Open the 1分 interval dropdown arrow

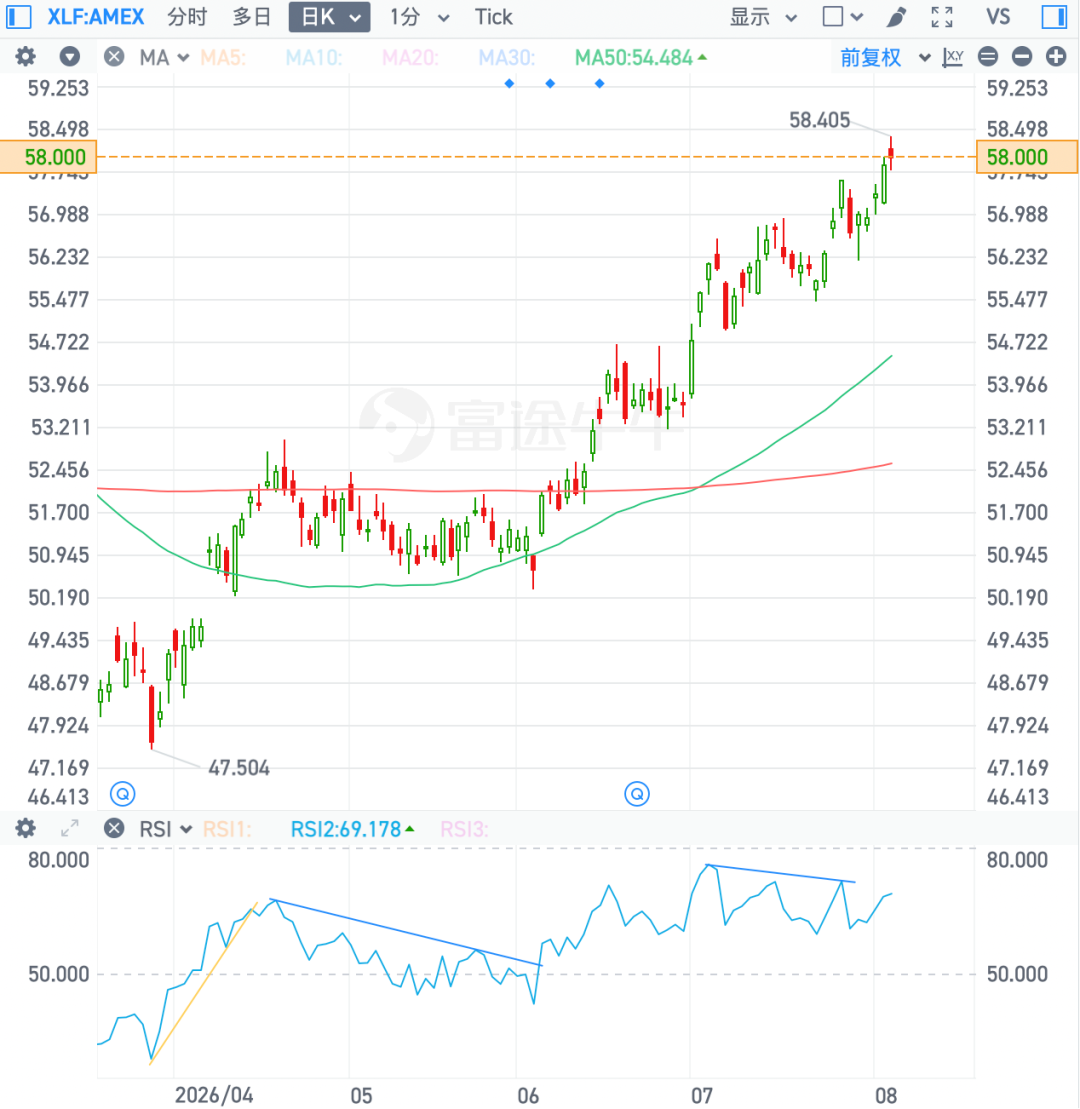443,18
